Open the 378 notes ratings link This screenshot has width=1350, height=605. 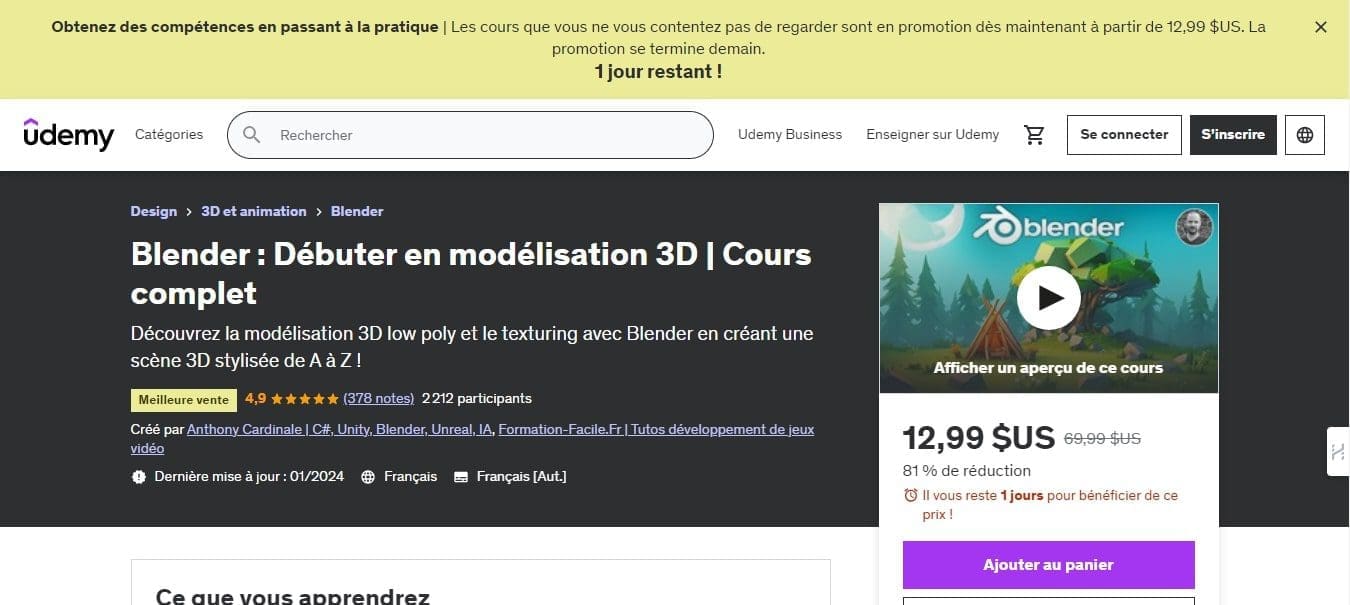379,398
